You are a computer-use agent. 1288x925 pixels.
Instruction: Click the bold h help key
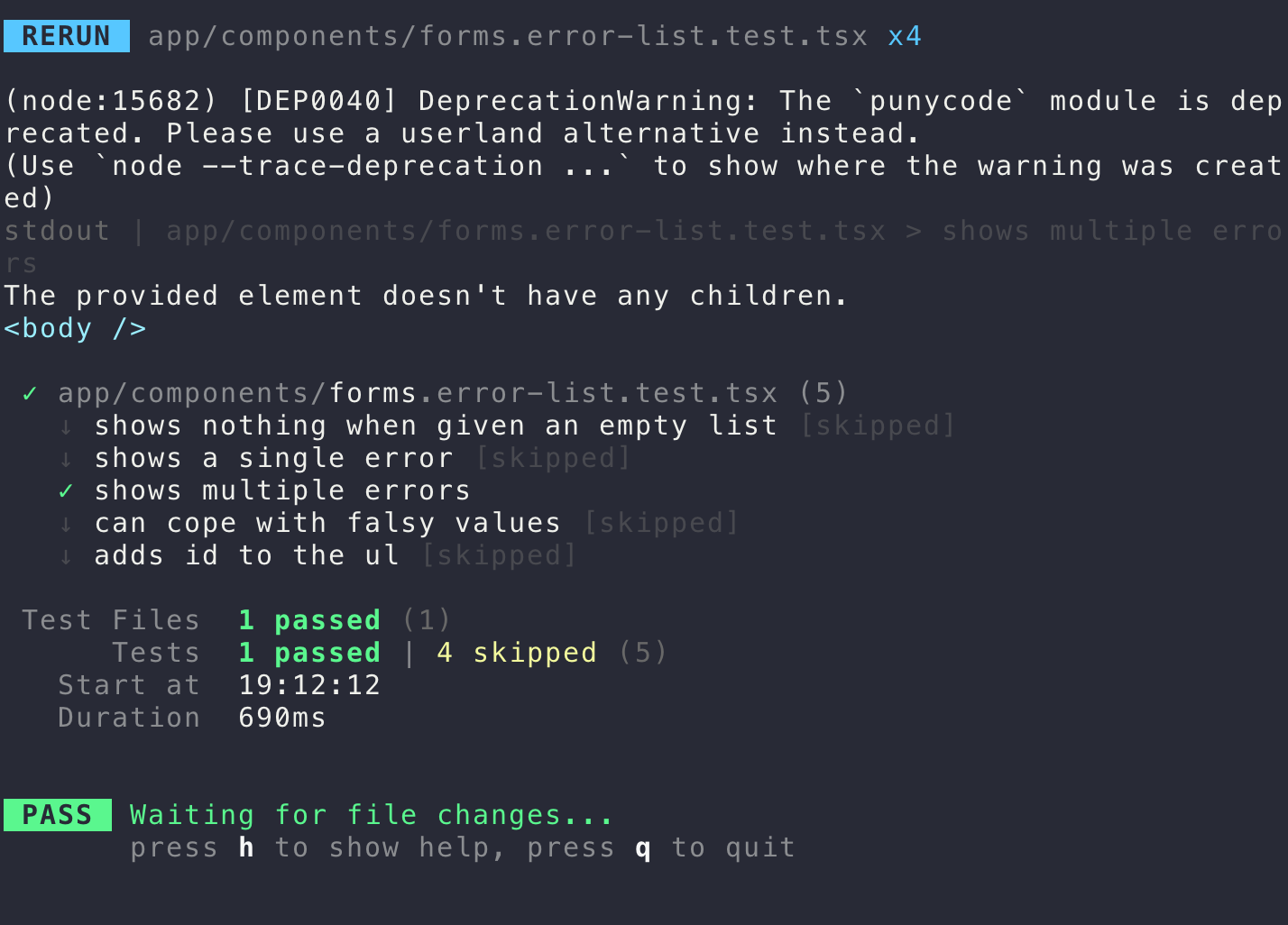[246, 847]
